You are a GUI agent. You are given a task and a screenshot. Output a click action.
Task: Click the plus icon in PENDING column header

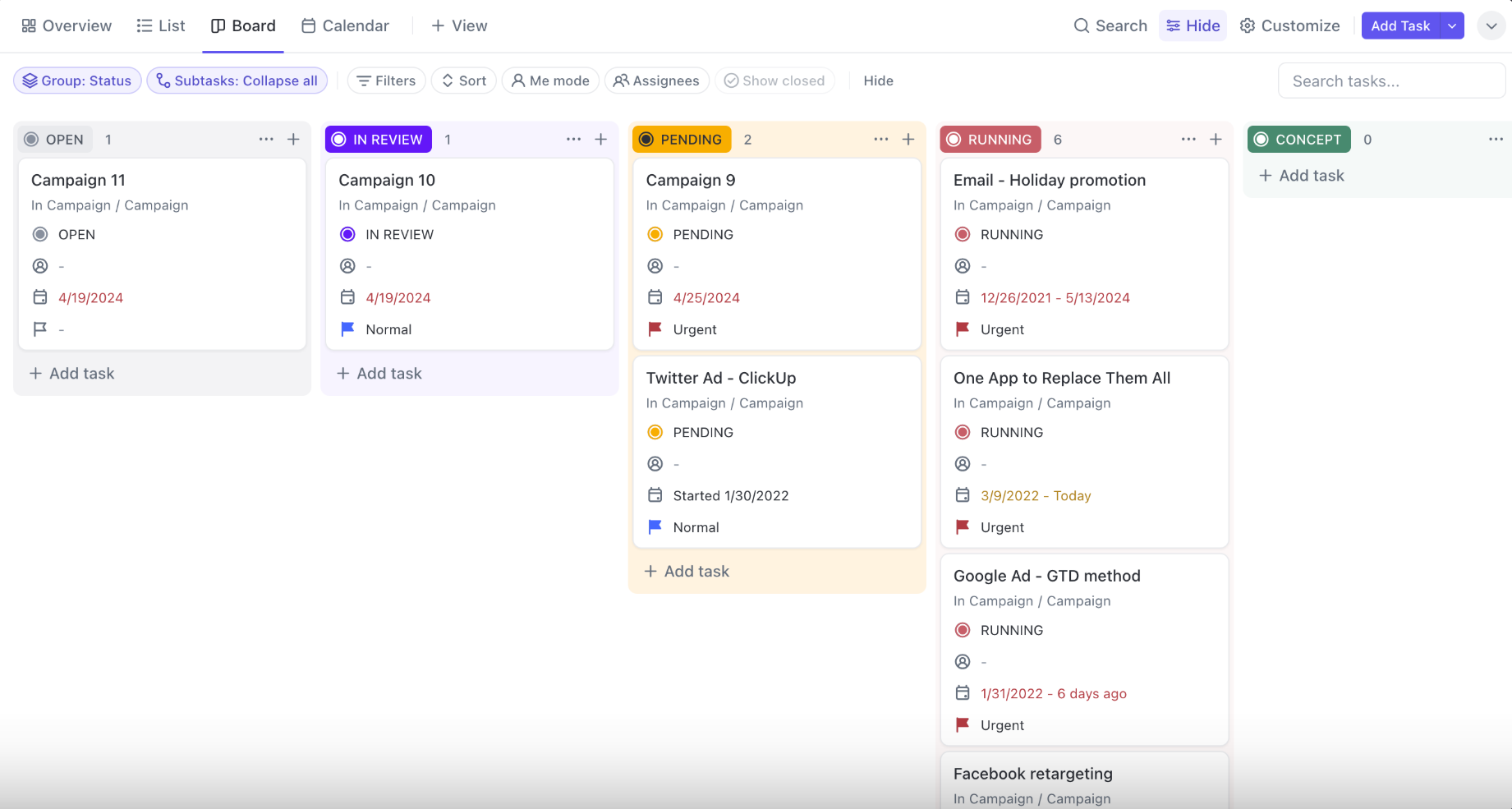[x=908, y=140]
